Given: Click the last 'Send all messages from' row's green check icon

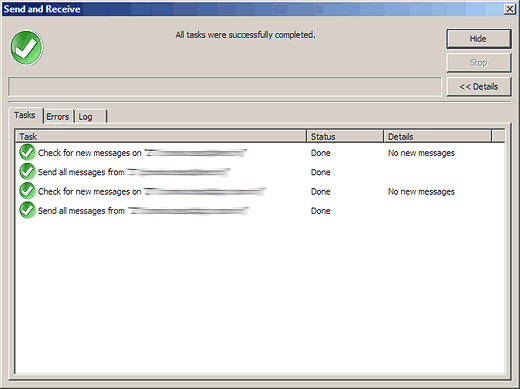Looking at the screenshot, I should click(27, 210).
